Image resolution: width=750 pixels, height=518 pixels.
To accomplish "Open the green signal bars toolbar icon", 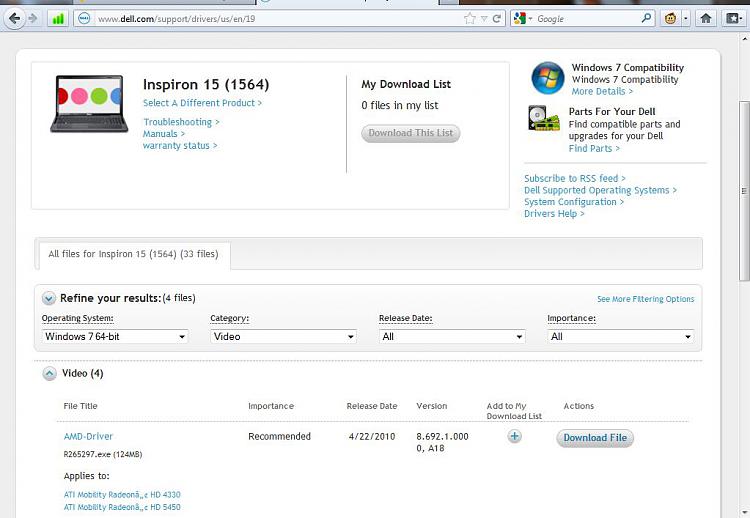I will [x=58, y=19].
